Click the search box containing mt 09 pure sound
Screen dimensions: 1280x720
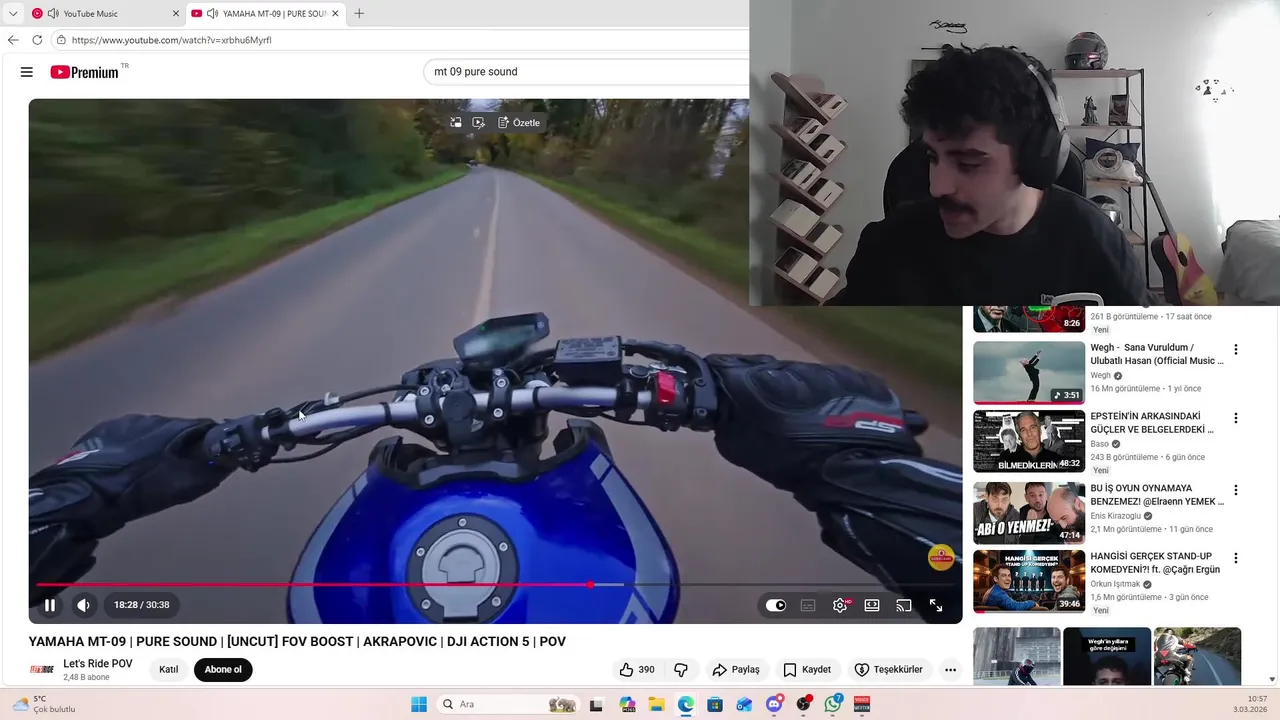588,72
